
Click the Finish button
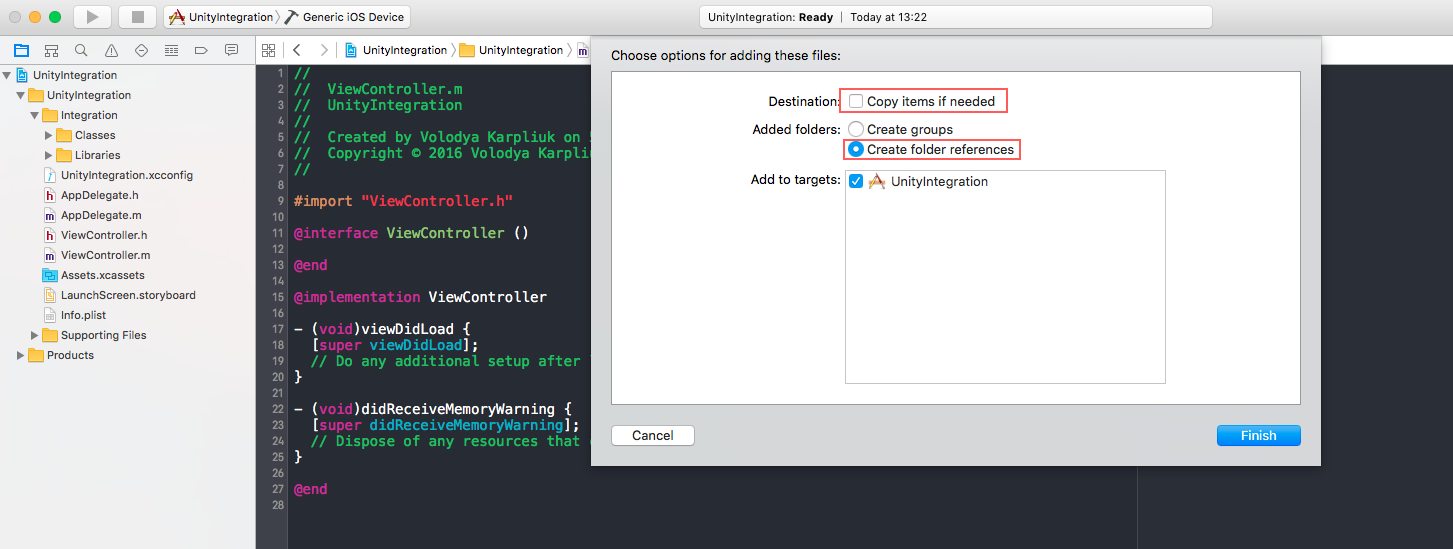tap(1258, 435)
